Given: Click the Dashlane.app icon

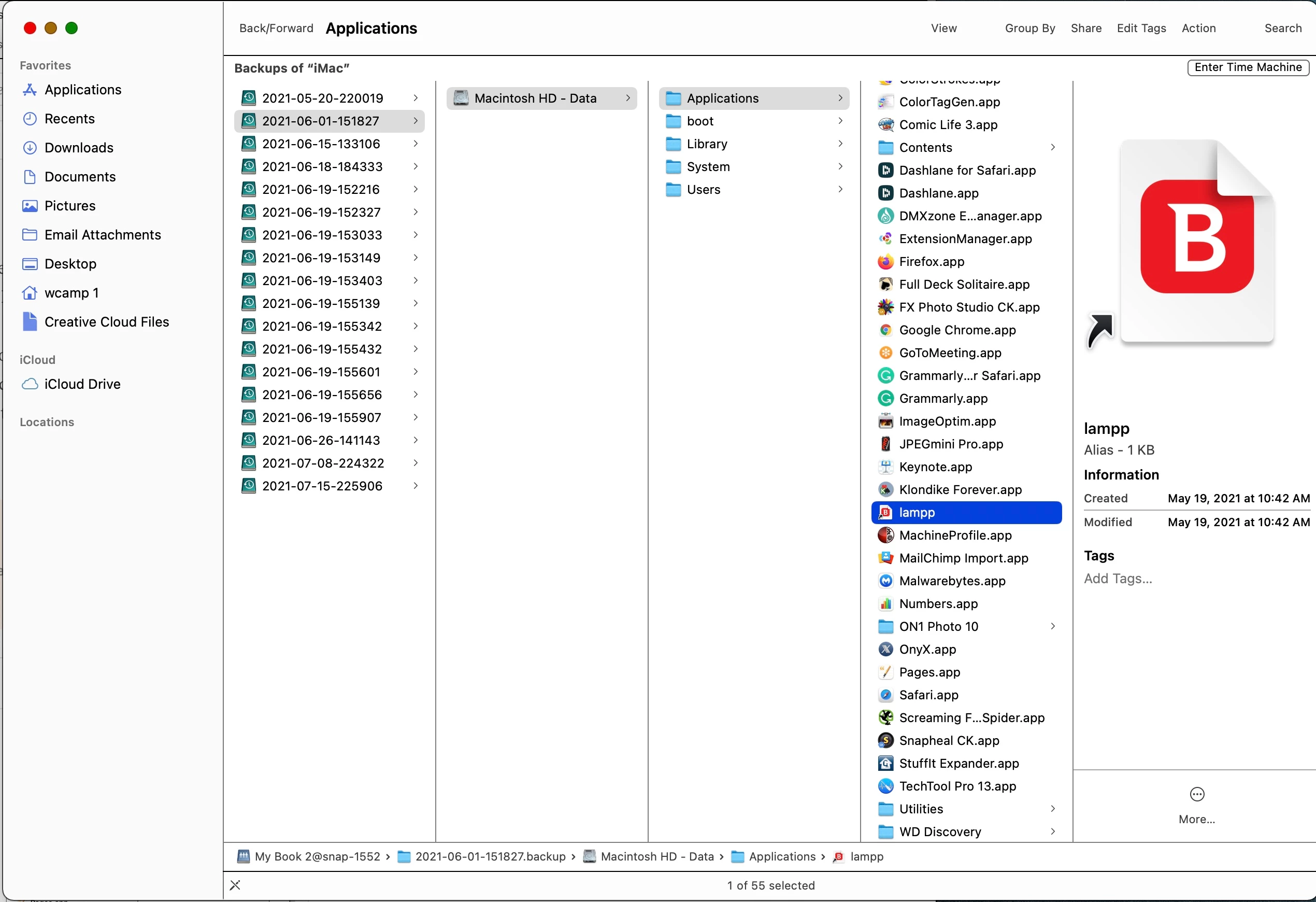Looking at the screenshot, I should [x=885, y=193].
